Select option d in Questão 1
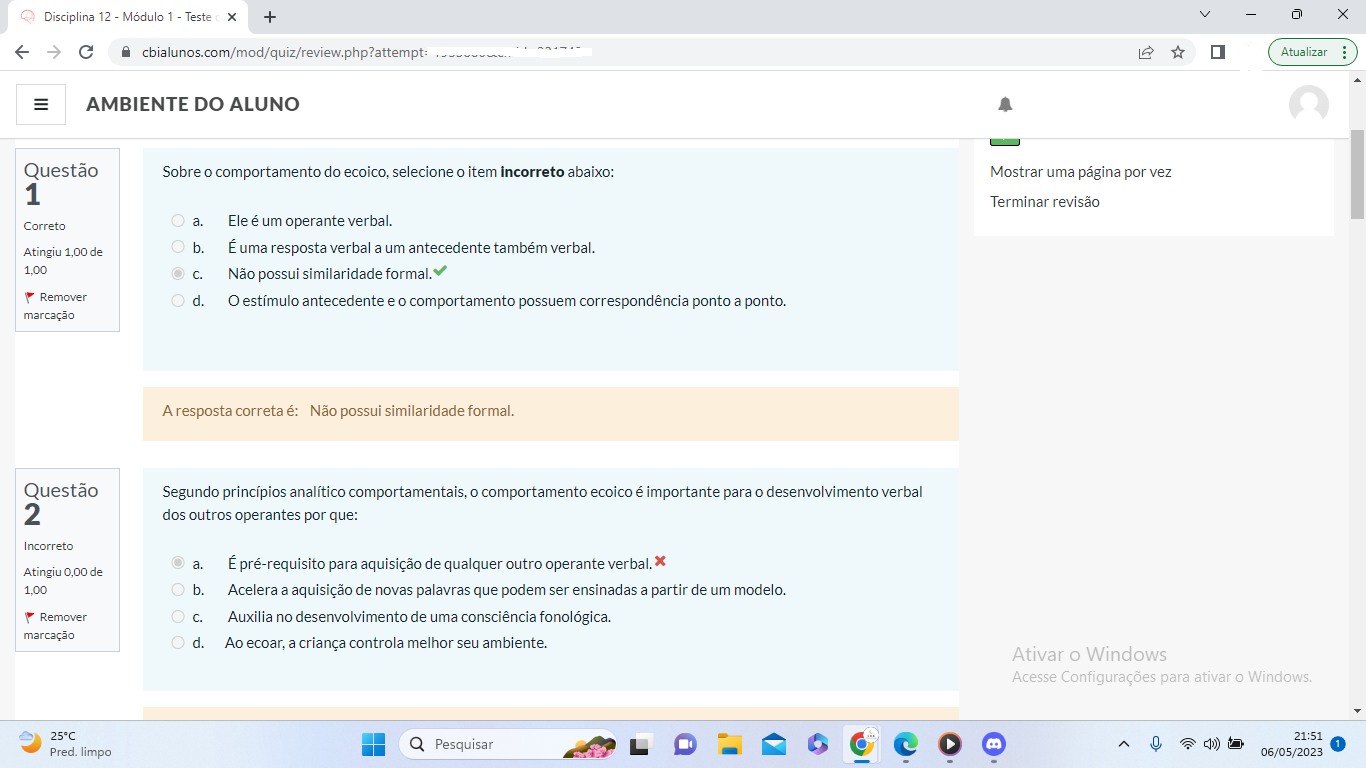The width and height of the screenshot is (1366, 768). pyautogui.click(x=178, y=301)
